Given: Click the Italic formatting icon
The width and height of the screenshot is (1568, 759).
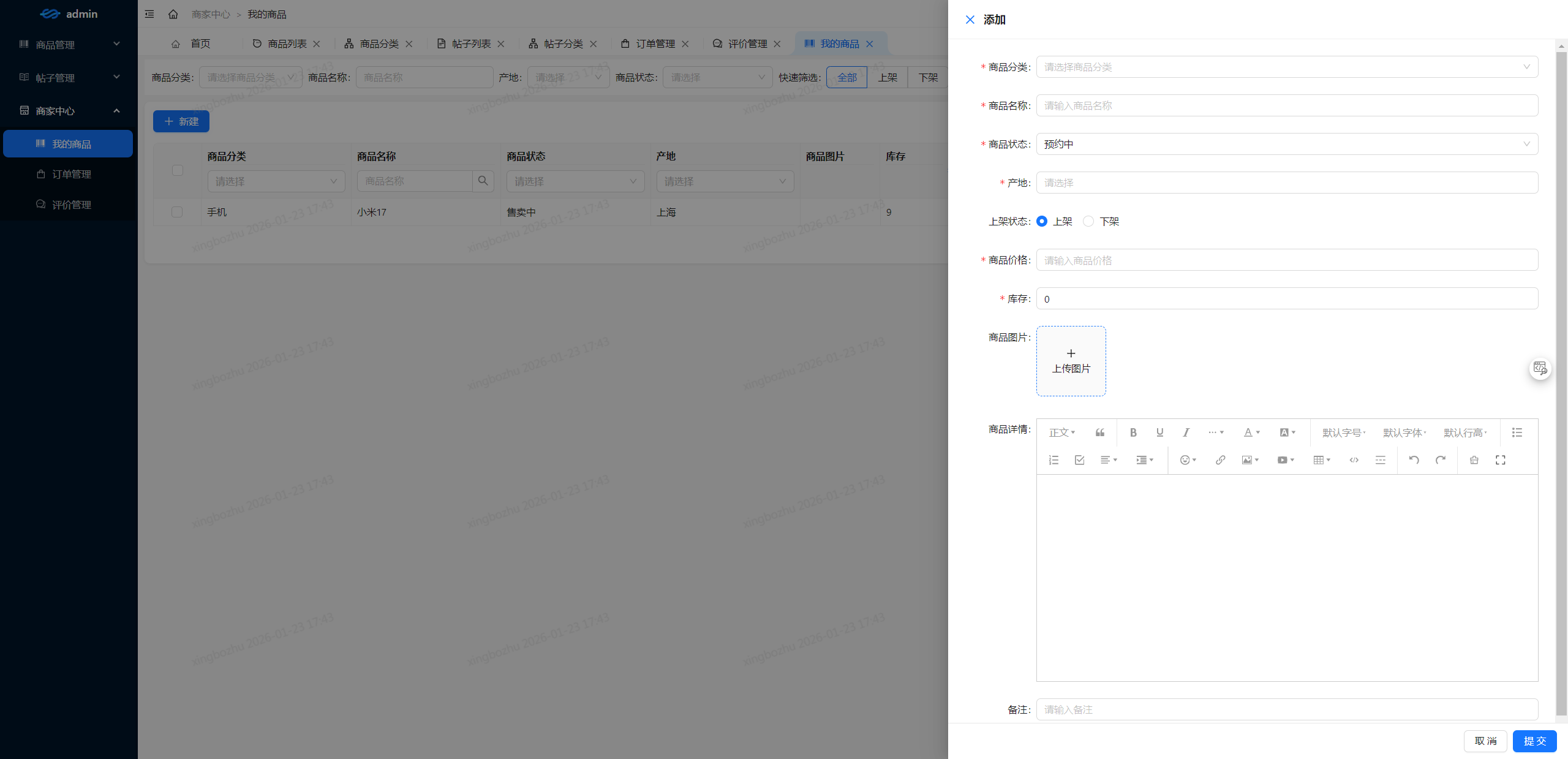Looking at the screenshot, I should pyautogui.click(x=1186, y=432).
